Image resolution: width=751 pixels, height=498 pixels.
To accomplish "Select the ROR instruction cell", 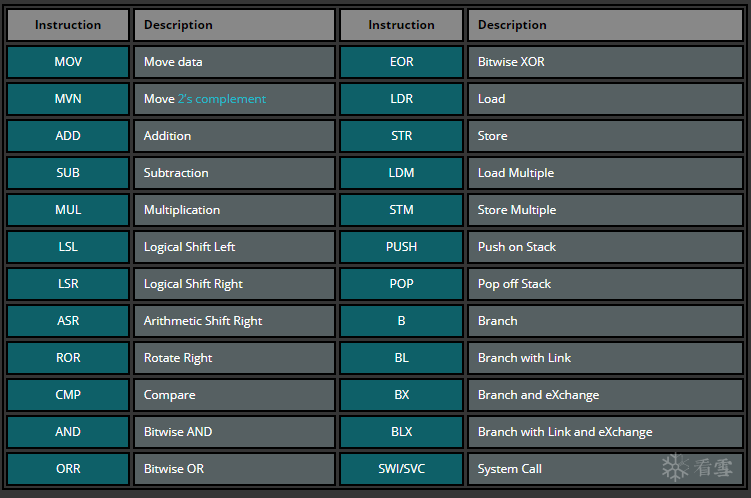I will point(68,358).
